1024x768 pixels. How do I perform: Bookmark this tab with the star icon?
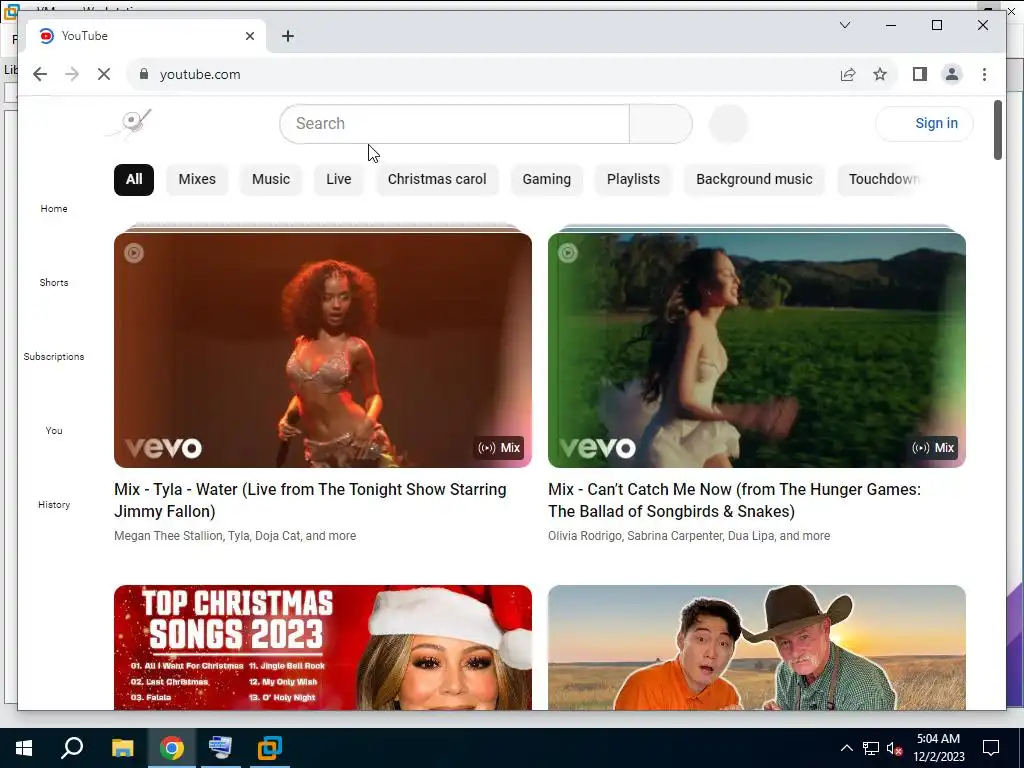click(880, 74)
